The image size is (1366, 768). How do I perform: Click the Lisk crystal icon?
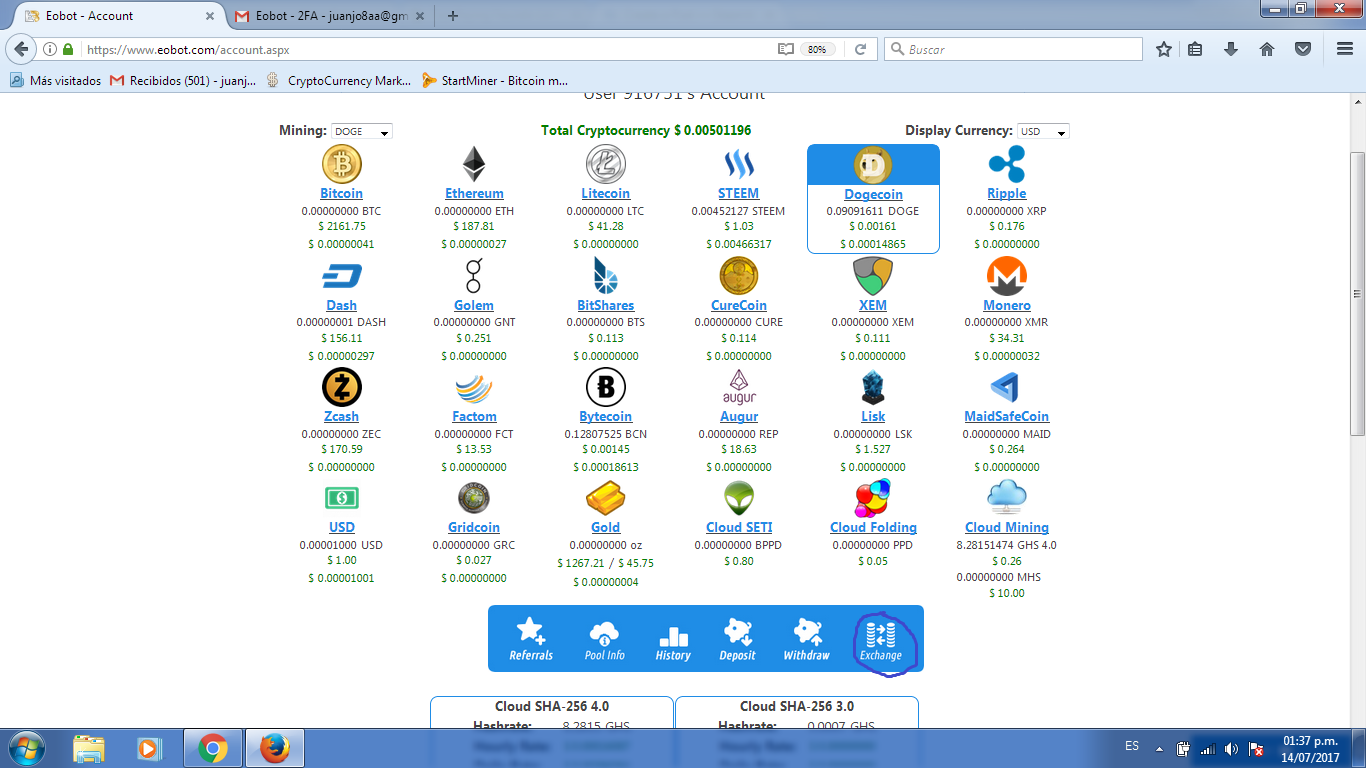pos(873,387)
